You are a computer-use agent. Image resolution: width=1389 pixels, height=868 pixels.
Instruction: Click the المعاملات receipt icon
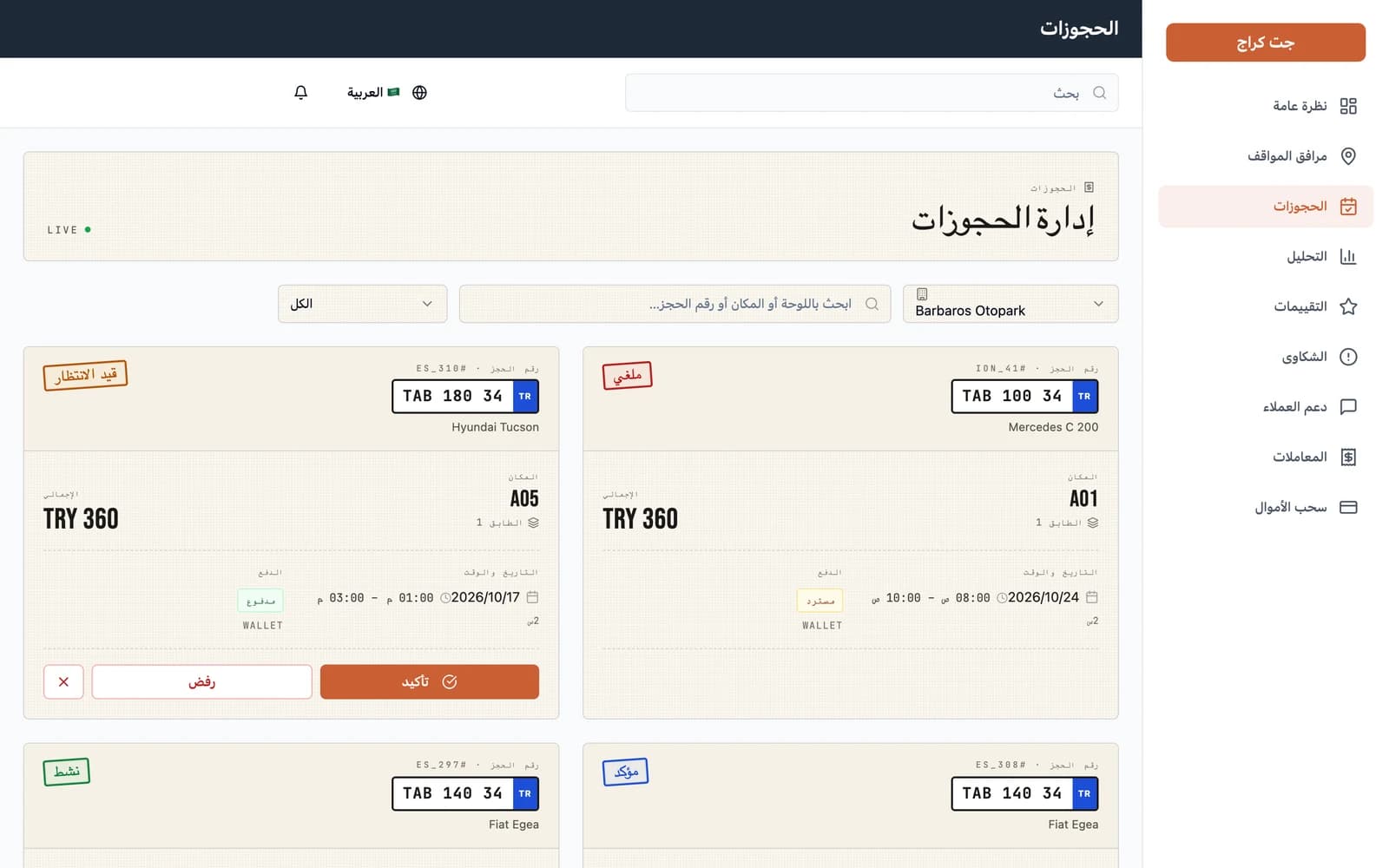pos(1348,457)
